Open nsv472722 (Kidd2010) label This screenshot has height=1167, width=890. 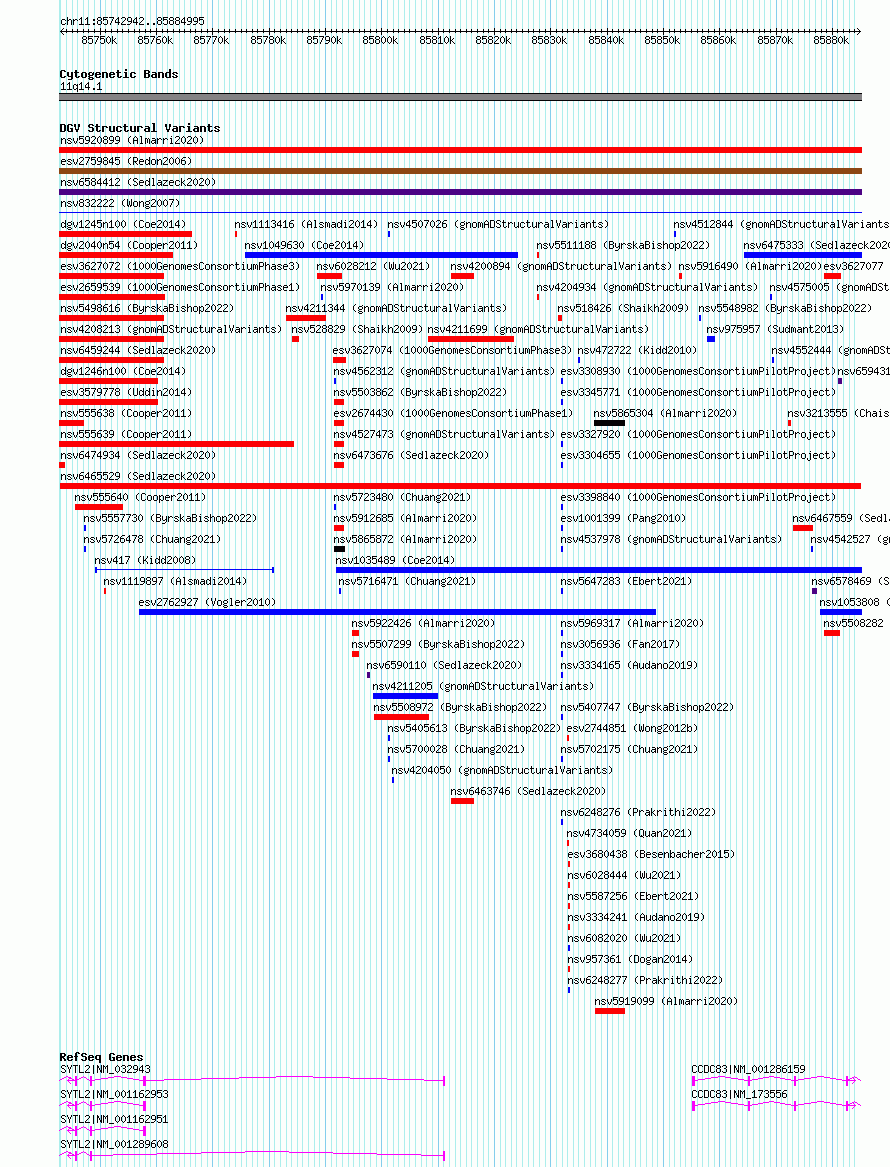[x=637, y=350]
